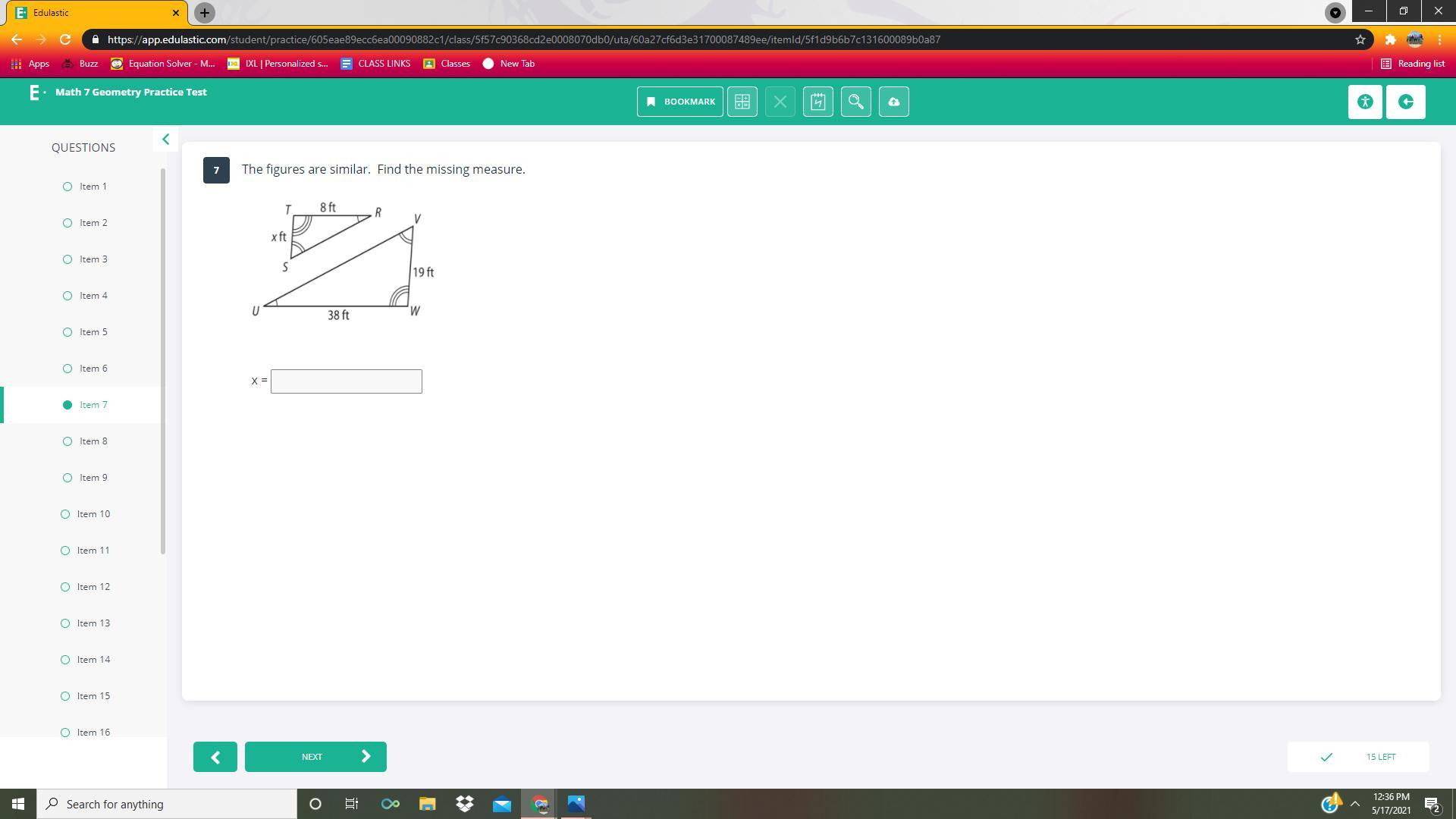This screenshot has width=1456, height=819.
Task: Open accessibility settings icon
Action: click(x=1365, y=102)
